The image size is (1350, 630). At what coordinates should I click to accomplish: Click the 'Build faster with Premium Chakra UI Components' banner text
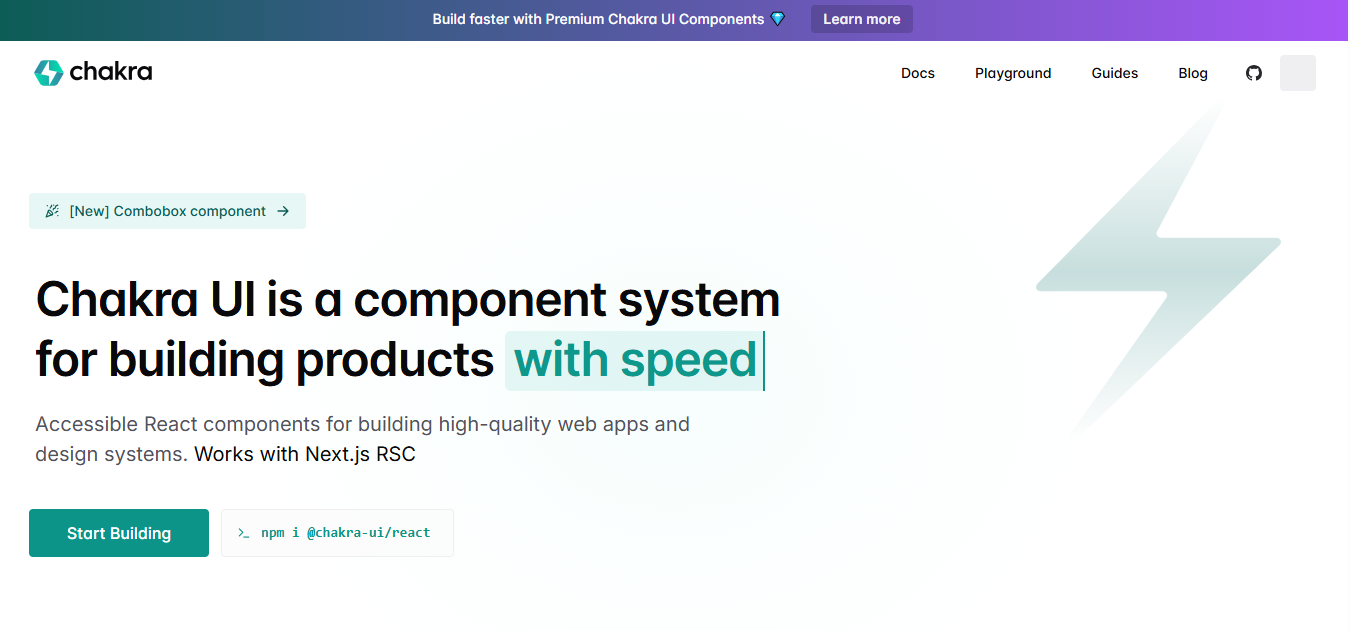tap(598, 19)
